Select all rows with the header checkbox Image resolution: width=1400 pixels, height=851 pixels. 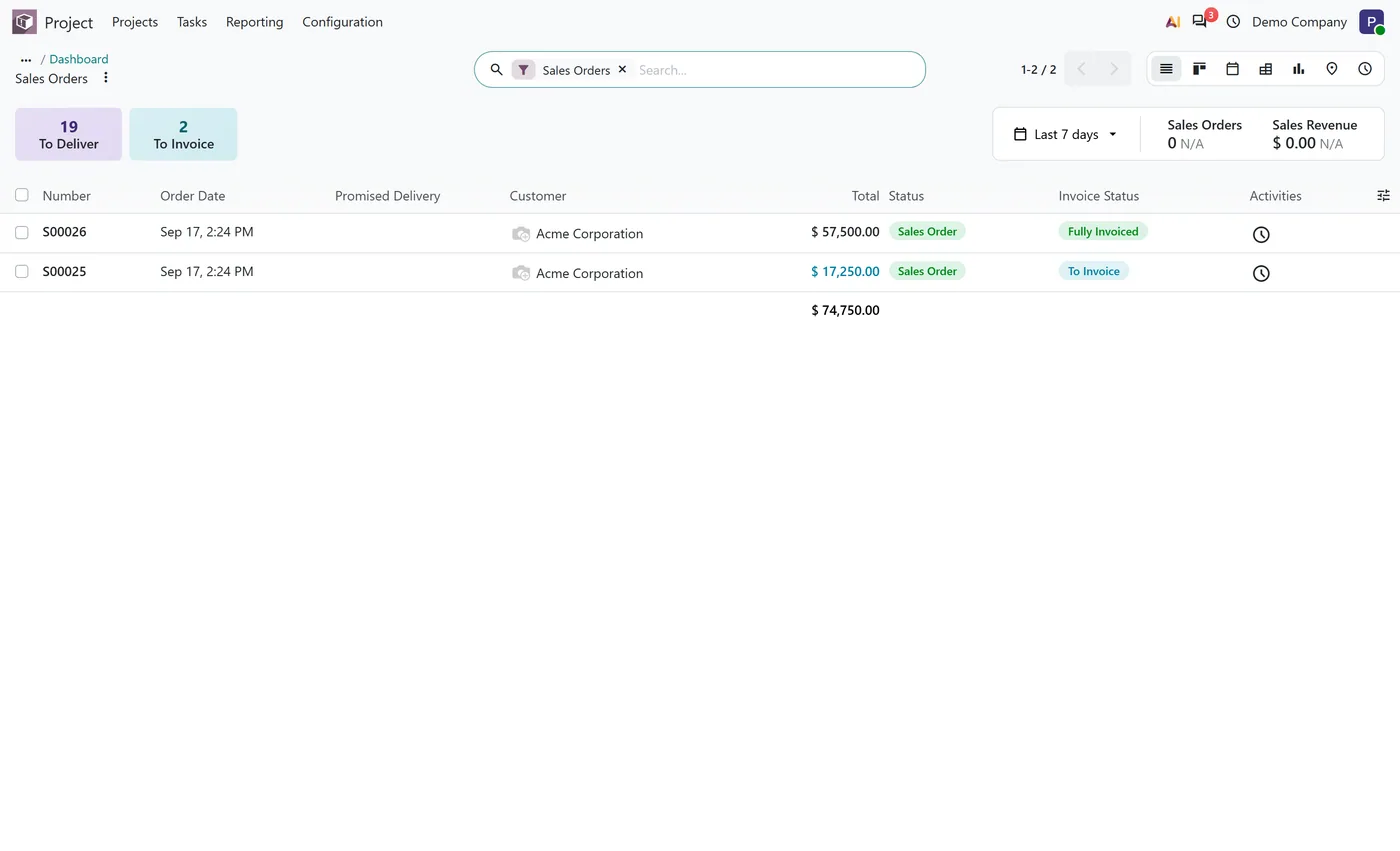(22, 195)
